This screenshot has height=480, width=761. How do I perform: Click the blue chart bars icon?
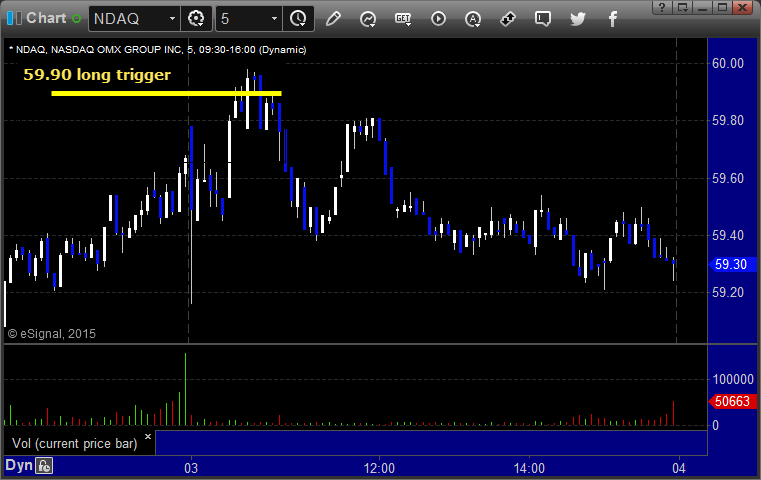(15, 18)
